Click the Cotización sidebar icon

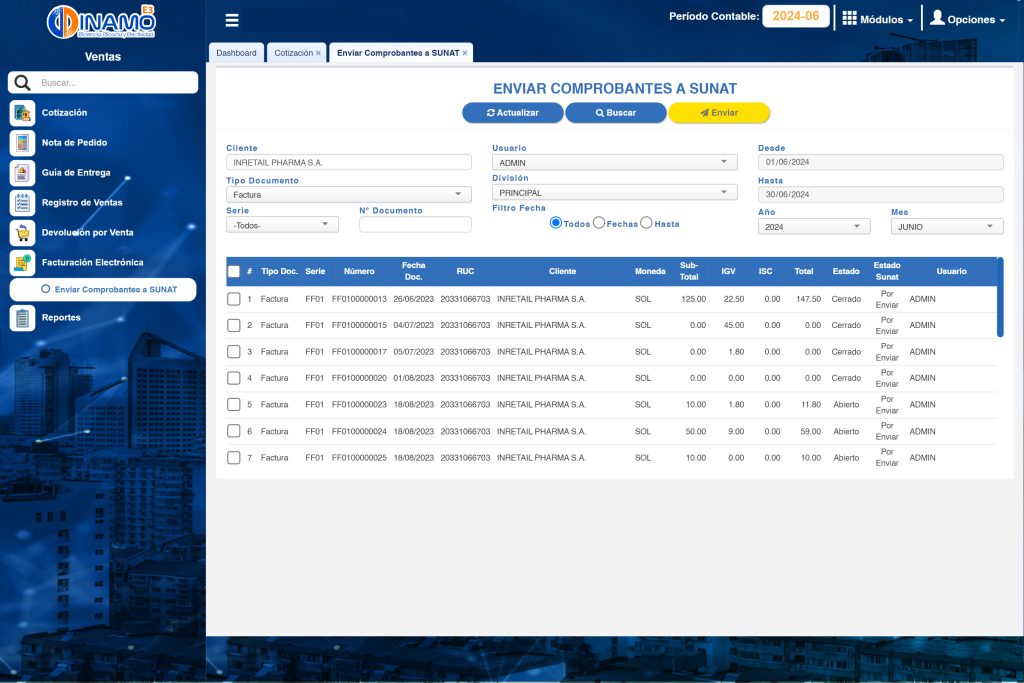tap(22, 113)
